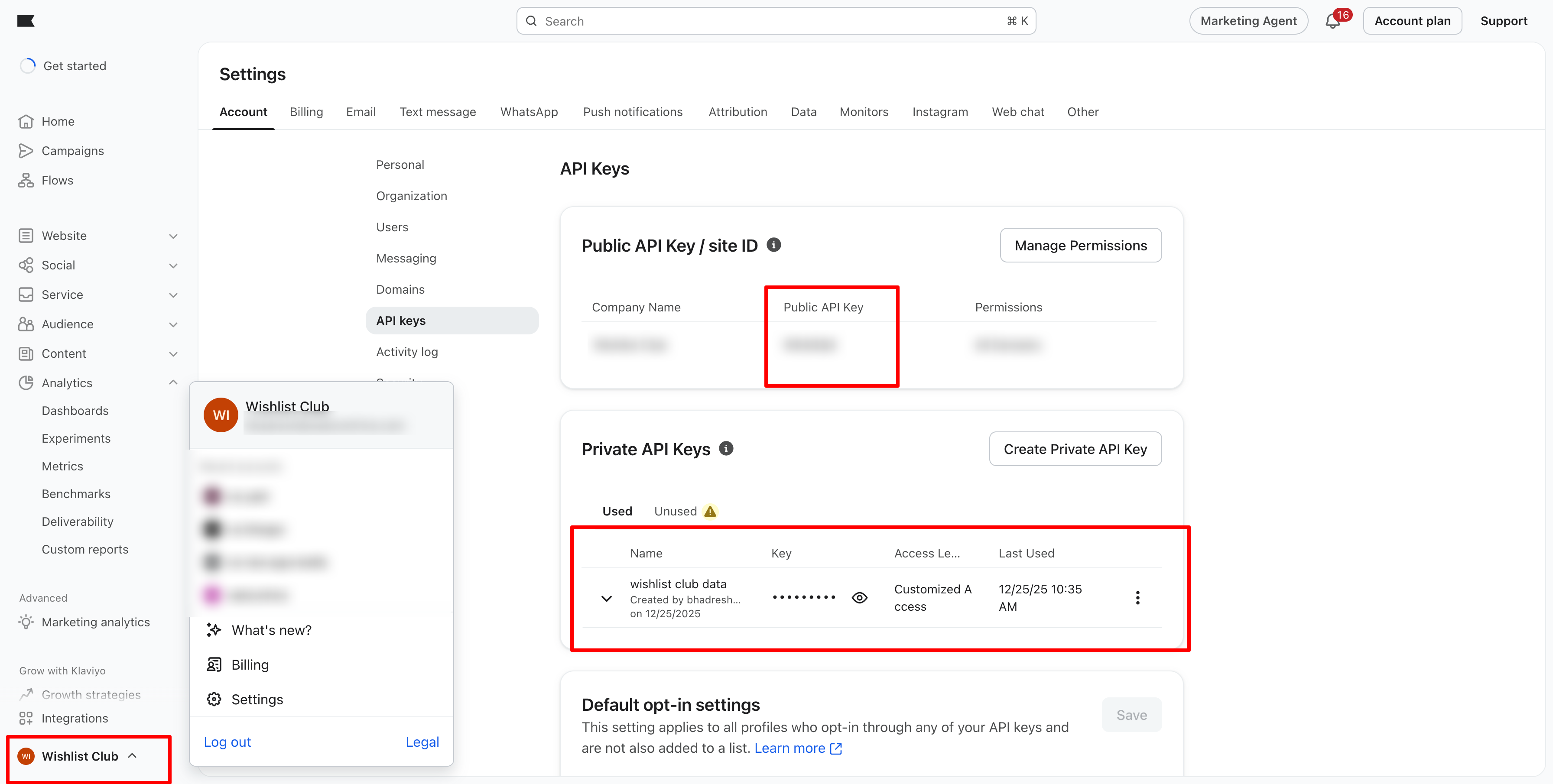Open the Legal link

pos(422,742)
